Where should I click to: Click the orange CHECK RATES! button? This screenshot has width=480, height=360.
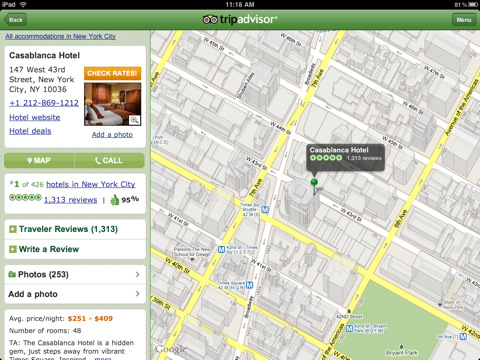point(112,73)
